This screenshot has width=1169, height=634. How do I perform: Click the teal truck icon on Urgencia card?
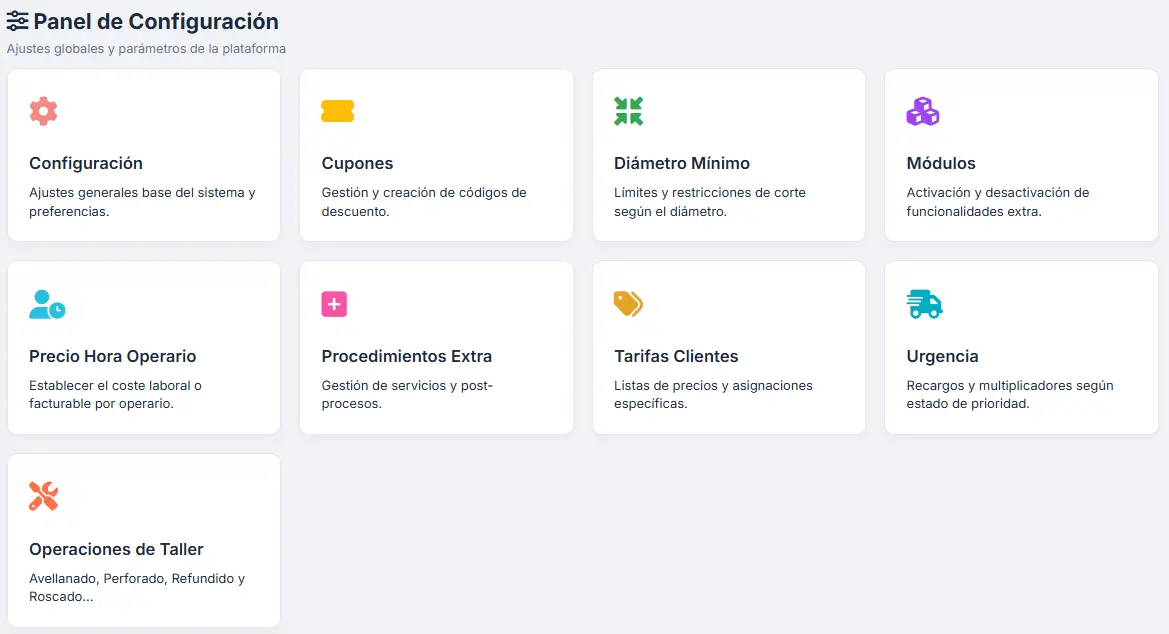click(922, 304)
